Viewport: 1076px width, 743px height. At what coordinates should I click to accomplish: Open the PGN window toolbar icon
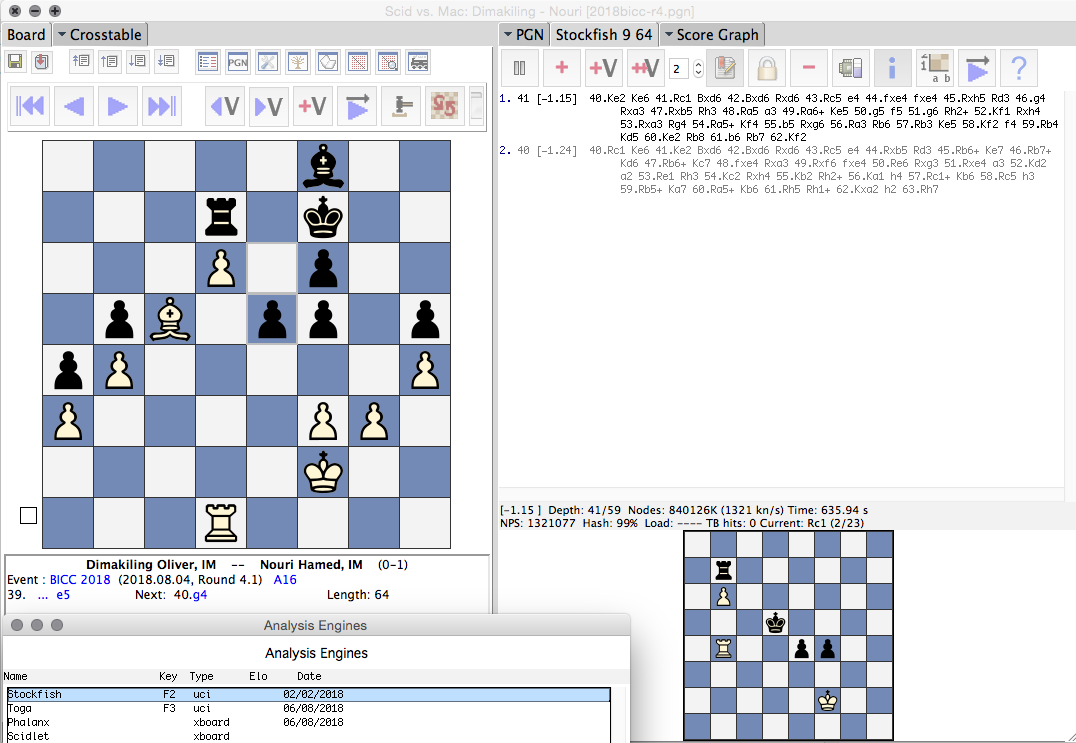click(x=237, y=62)
